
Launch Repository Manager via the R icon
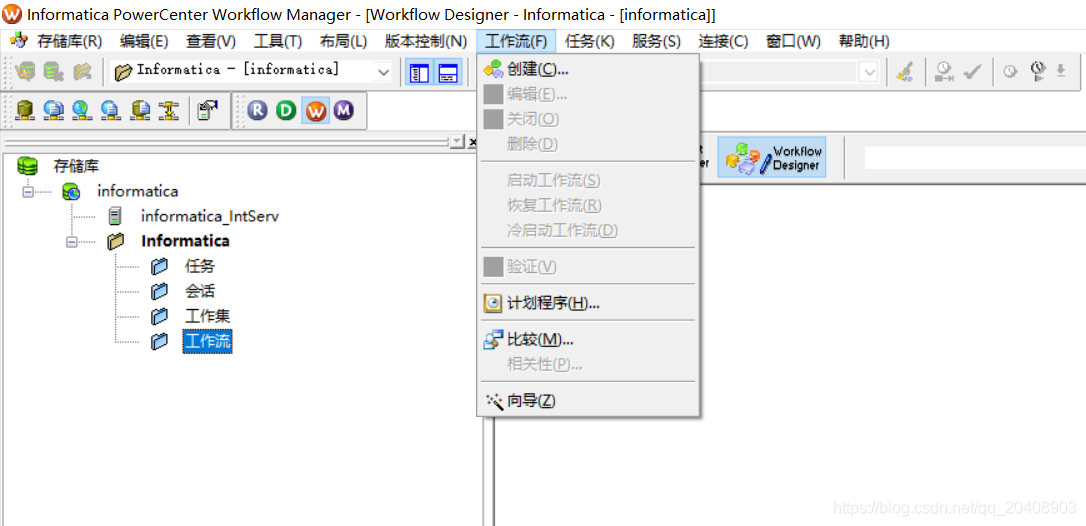258,110
